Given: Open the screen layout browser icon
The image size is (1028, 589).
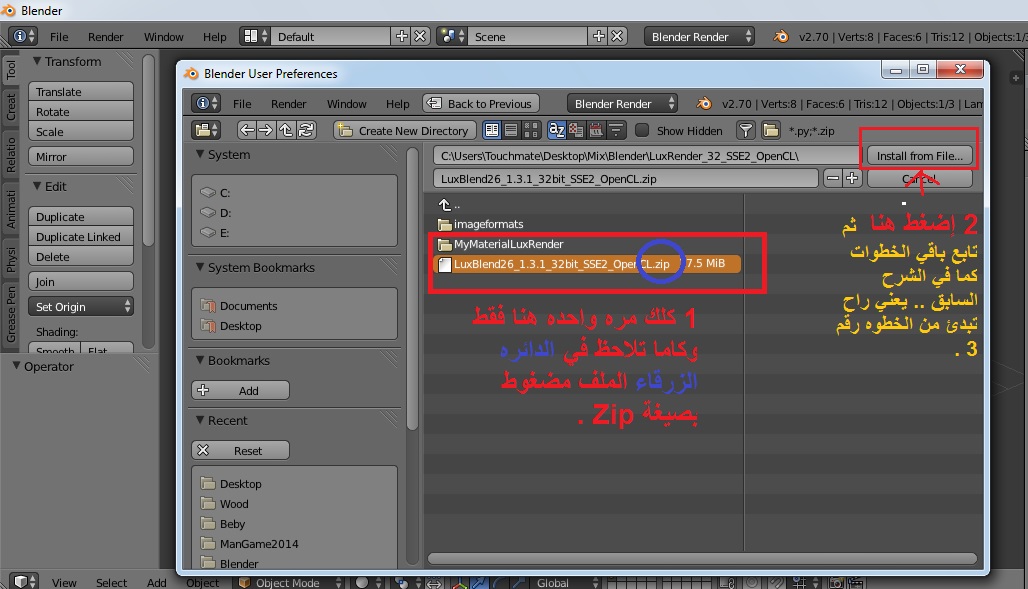Looking at the screenshot, I should [254, 36].
